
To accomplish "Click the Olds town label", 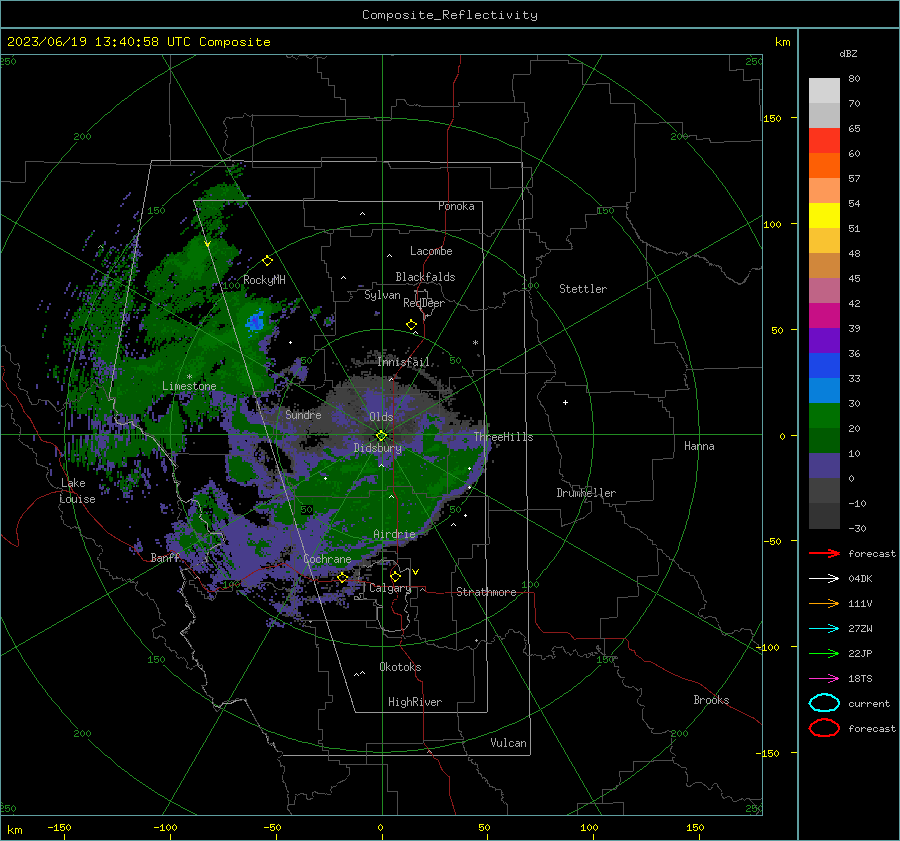I will point(381,417).
